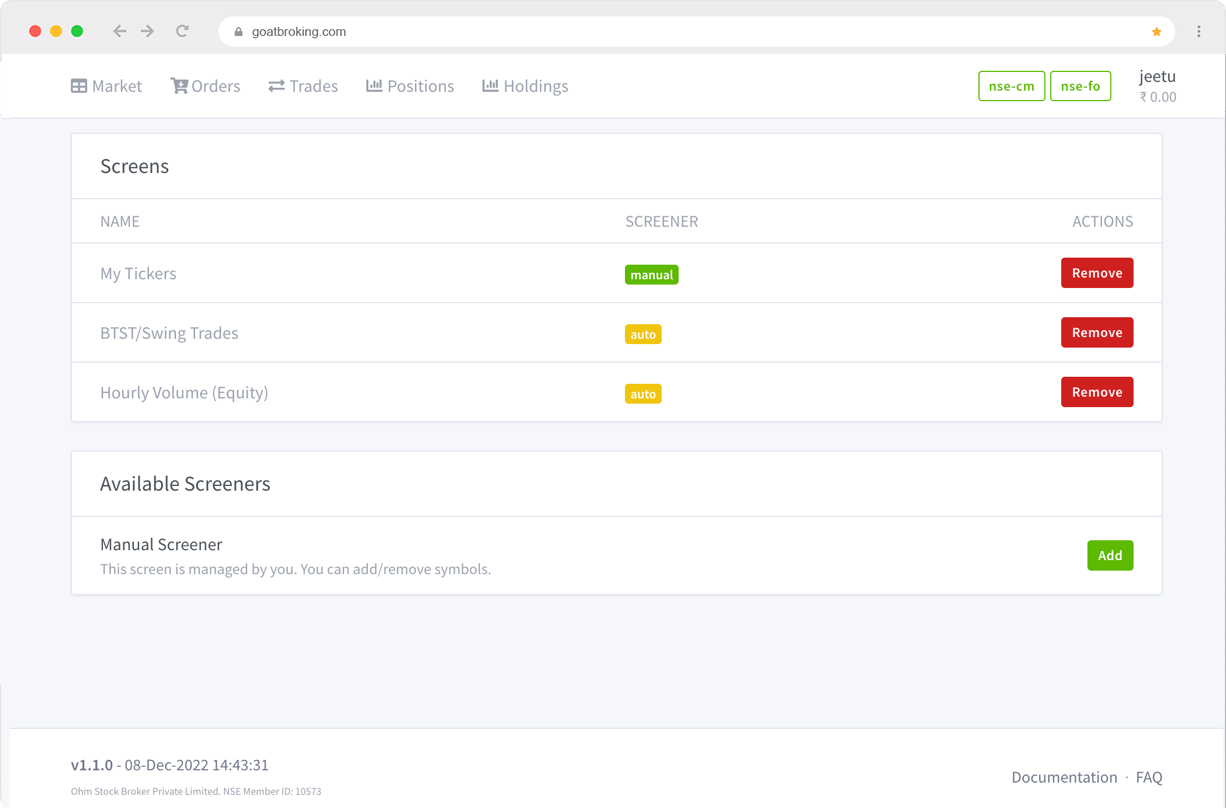Click the Trades exchange arrows icon
This screenshot has width=1226, height=808.
coord(277,86)
